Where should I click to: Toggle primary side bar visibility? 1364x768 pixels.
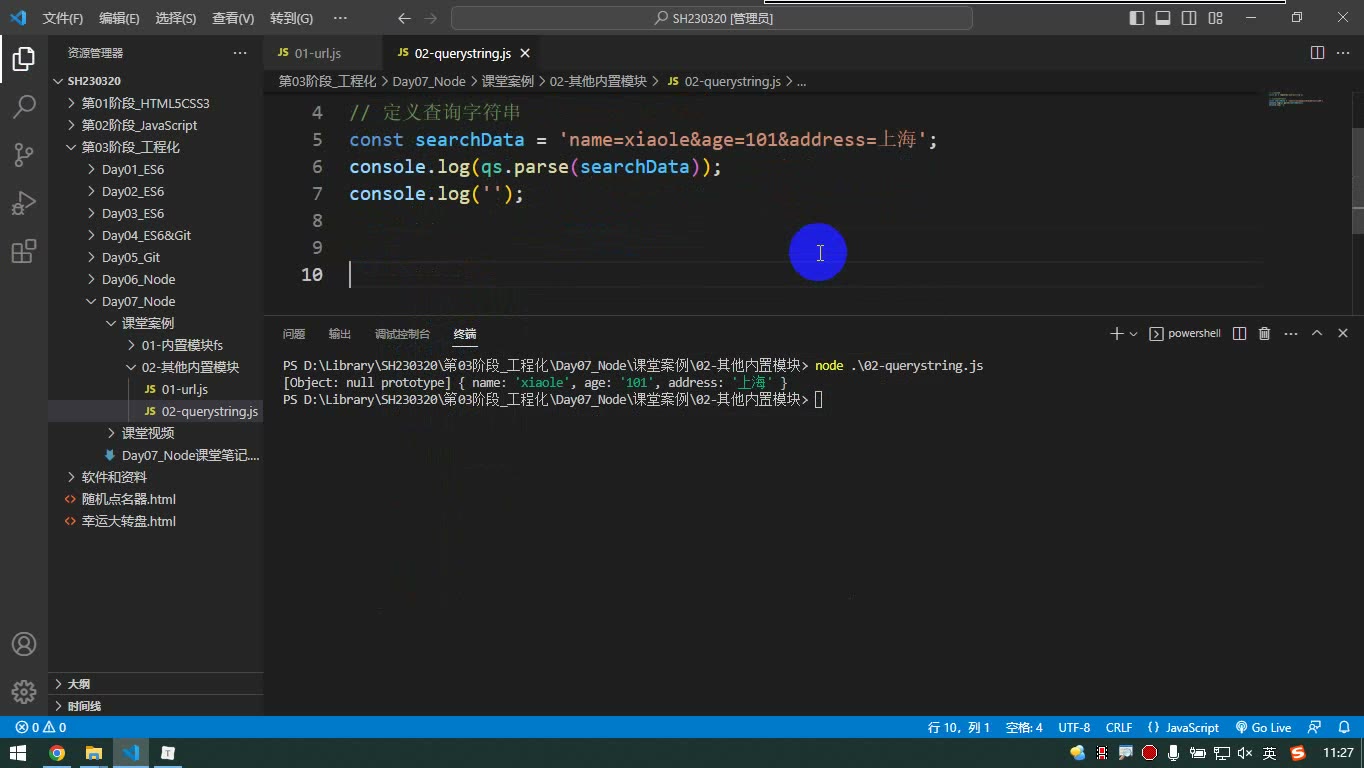1137,18
